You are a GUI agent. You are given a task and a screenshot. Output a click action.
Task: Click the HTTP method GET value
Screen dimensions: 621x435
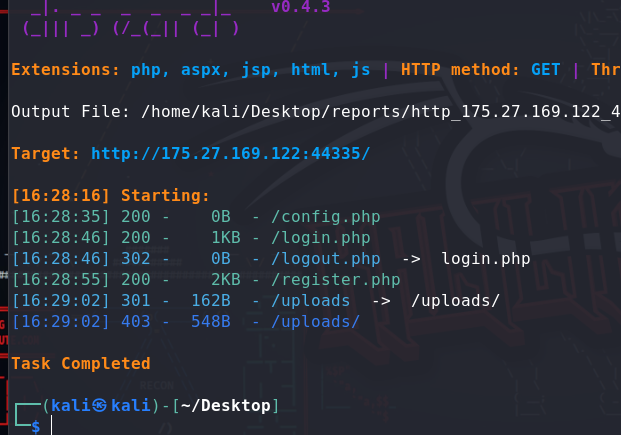tap(546, 70)
